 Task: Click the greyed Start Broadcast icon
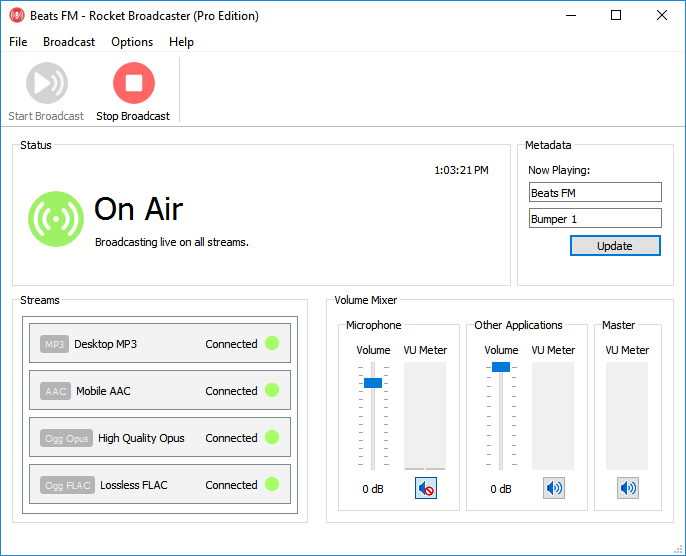pos(46,83)
